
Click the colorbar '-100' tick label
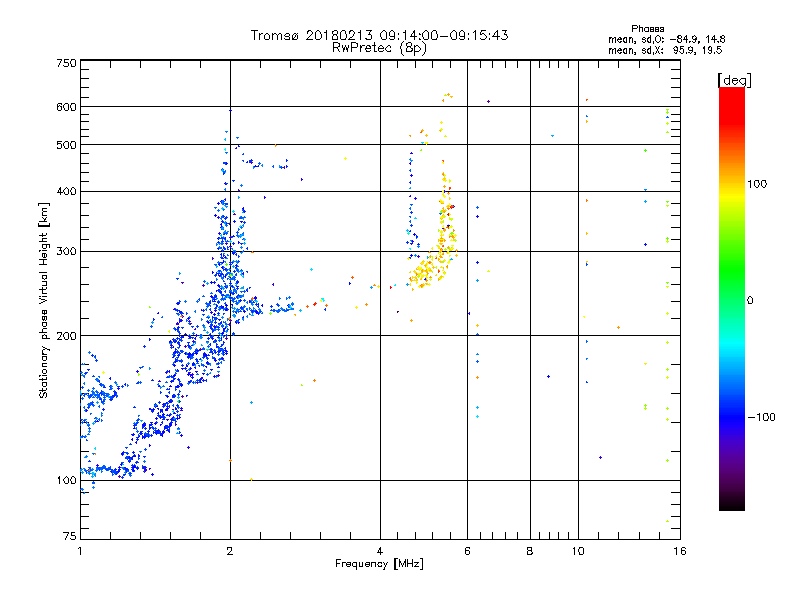(x=762, y=417)
